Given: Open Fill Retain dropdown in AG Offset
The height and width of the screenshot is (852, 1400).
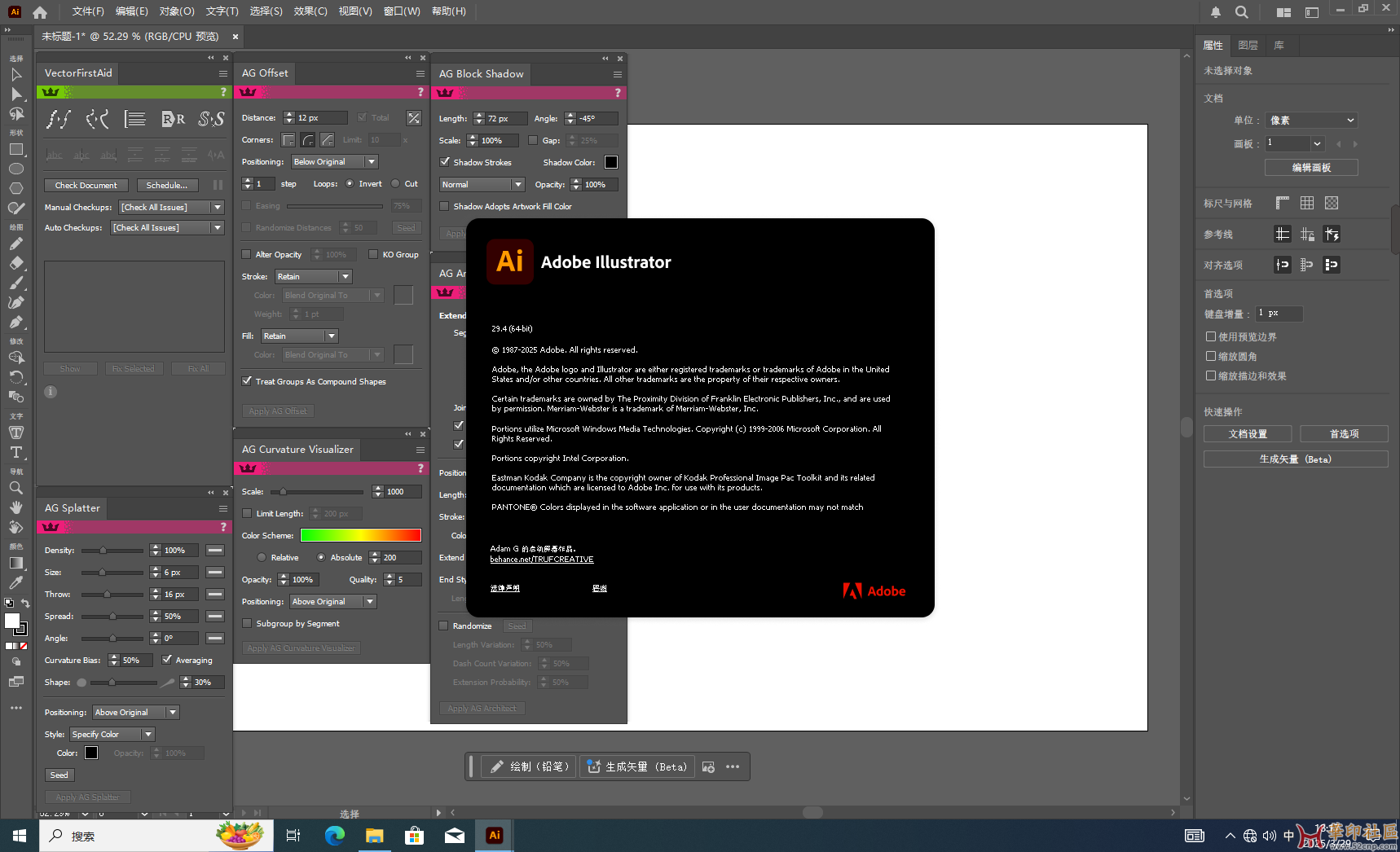Looking at the screenshot, I should [300, 336].
